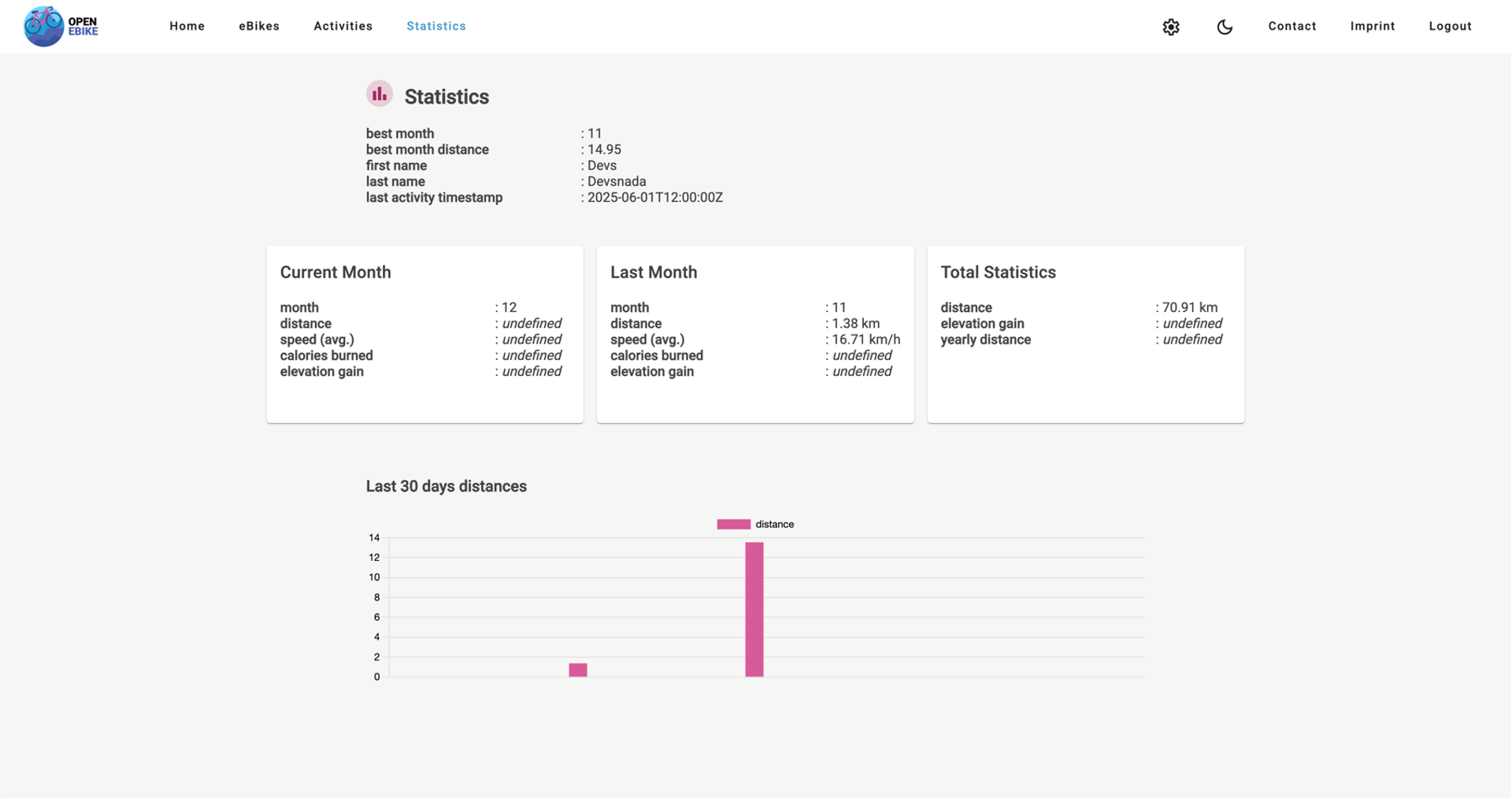Logout of the application
The image size is (1512, 799).
[1451, 26]
